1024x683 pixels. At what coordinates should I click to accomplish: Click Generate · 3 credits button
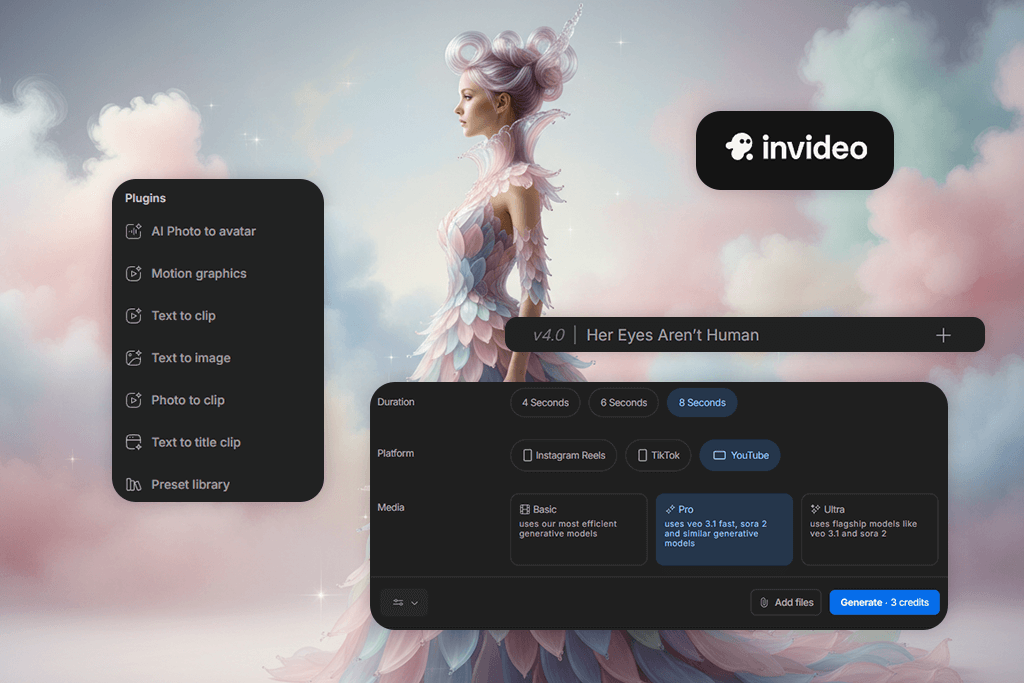[x=884, y=603]
